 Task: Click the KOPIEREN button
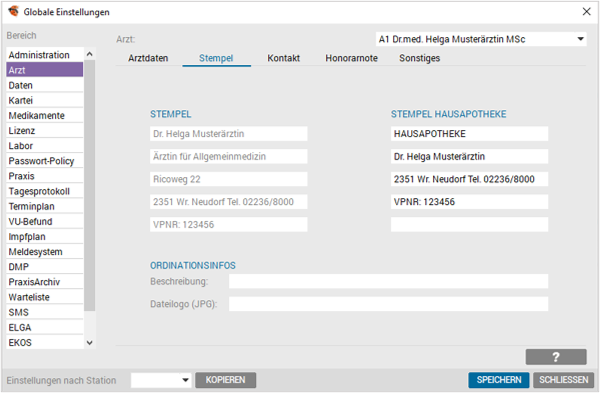225,380
